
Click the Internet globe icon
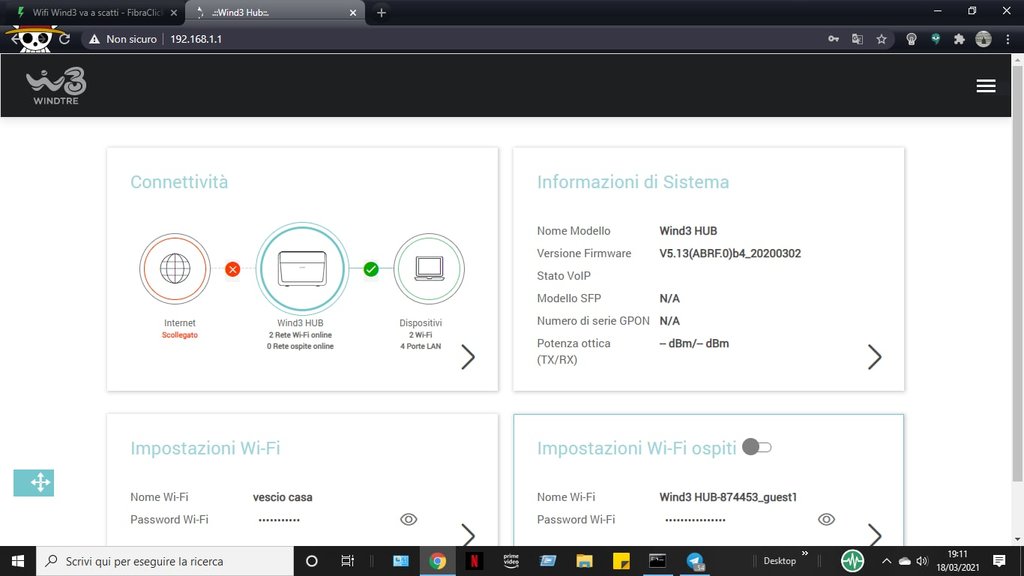pos(175,268)
